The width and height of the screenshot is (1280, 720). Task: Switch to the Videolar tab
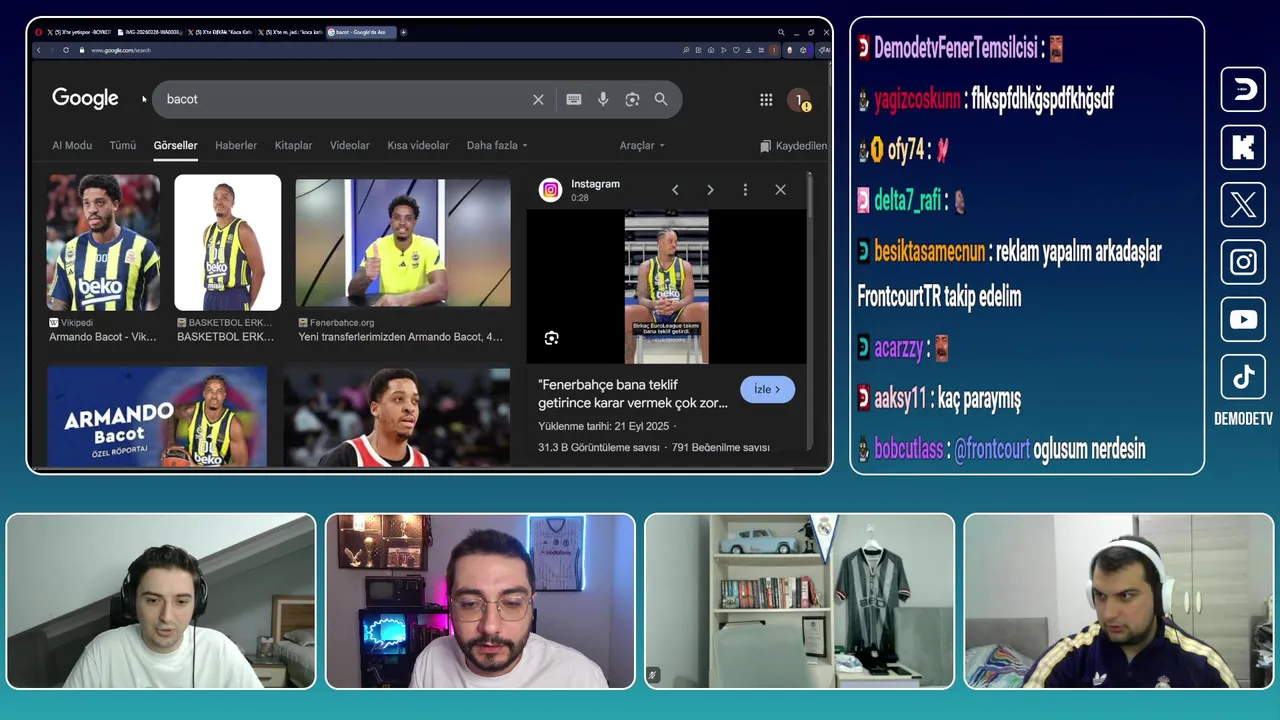[x=350, y=146]
